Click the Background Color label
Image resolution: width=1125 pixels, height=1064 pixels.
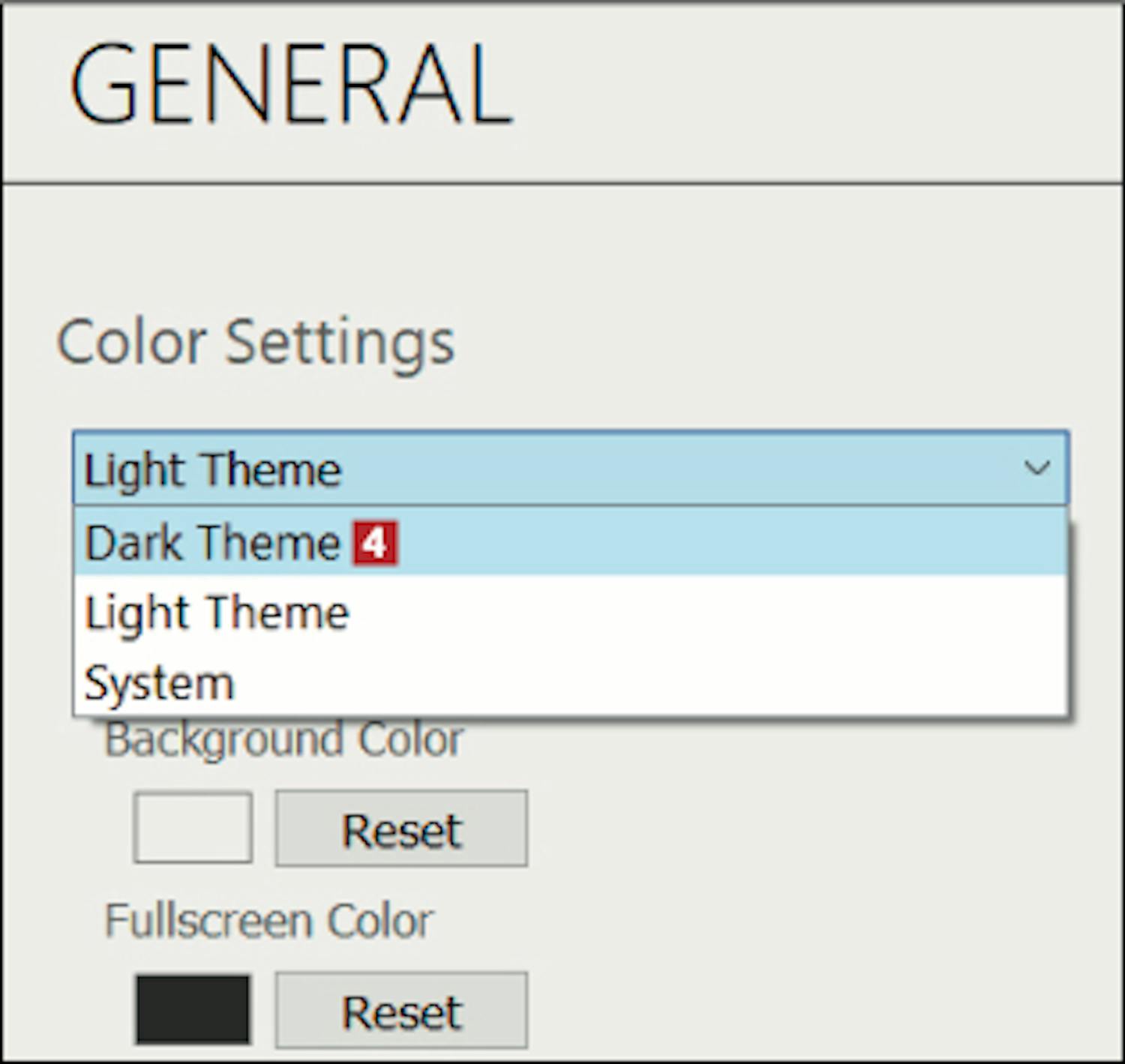(x=283, y=741)
